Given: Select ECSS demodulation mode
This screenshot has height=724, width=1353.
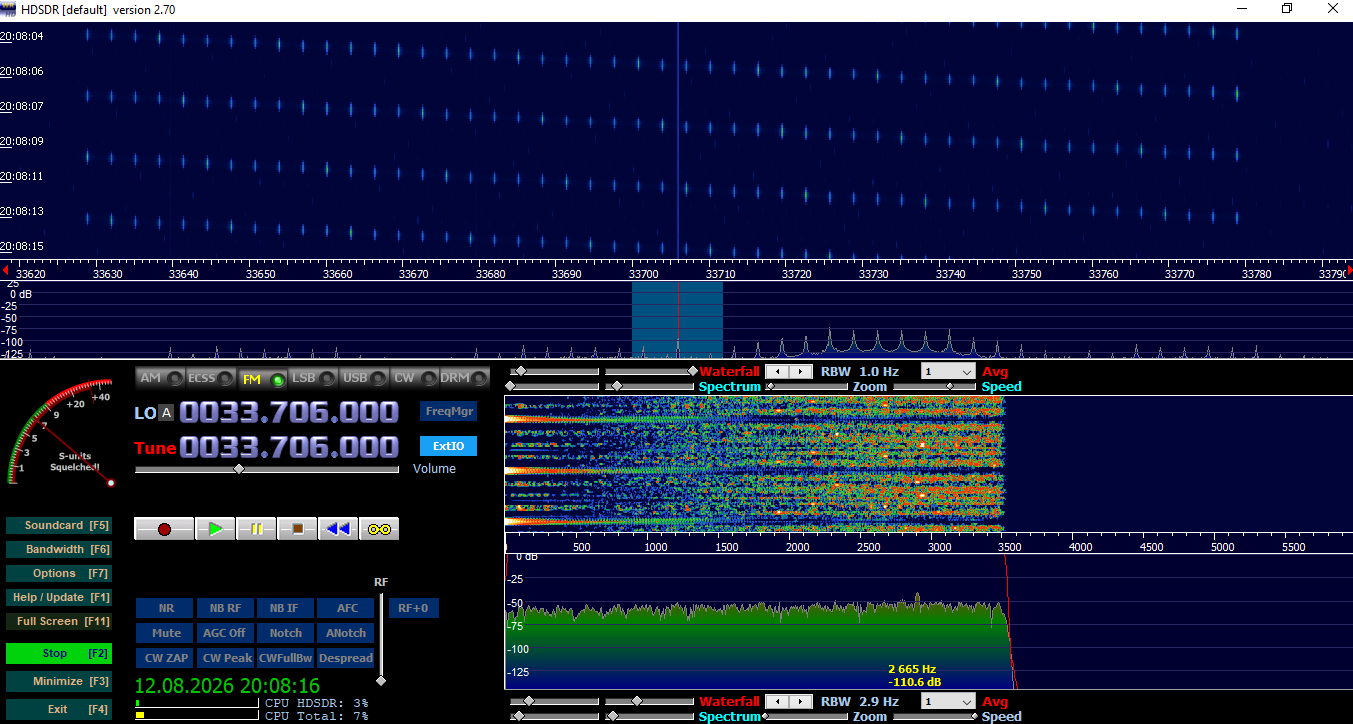Looking at the screenshot, I should [211, 378].
